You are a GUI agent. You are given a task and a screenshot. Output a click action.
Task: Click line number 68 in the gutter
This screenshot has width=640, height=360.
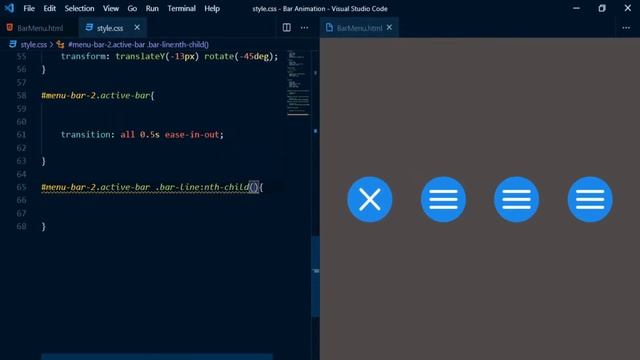pos(21,226)
